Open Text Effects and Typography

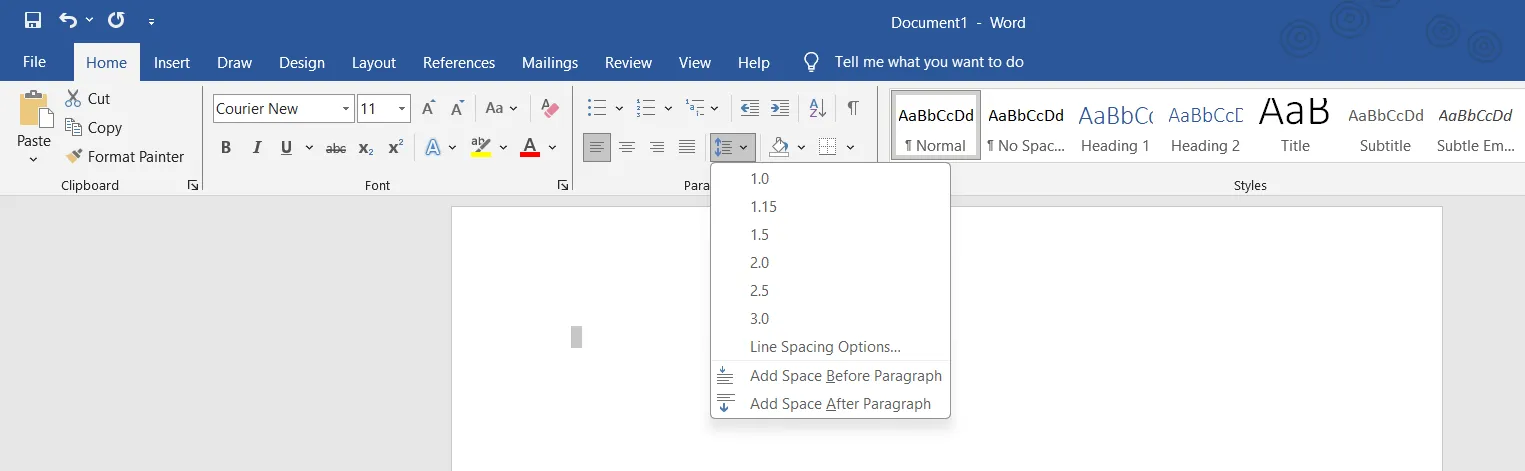click(x=433, y=147)
